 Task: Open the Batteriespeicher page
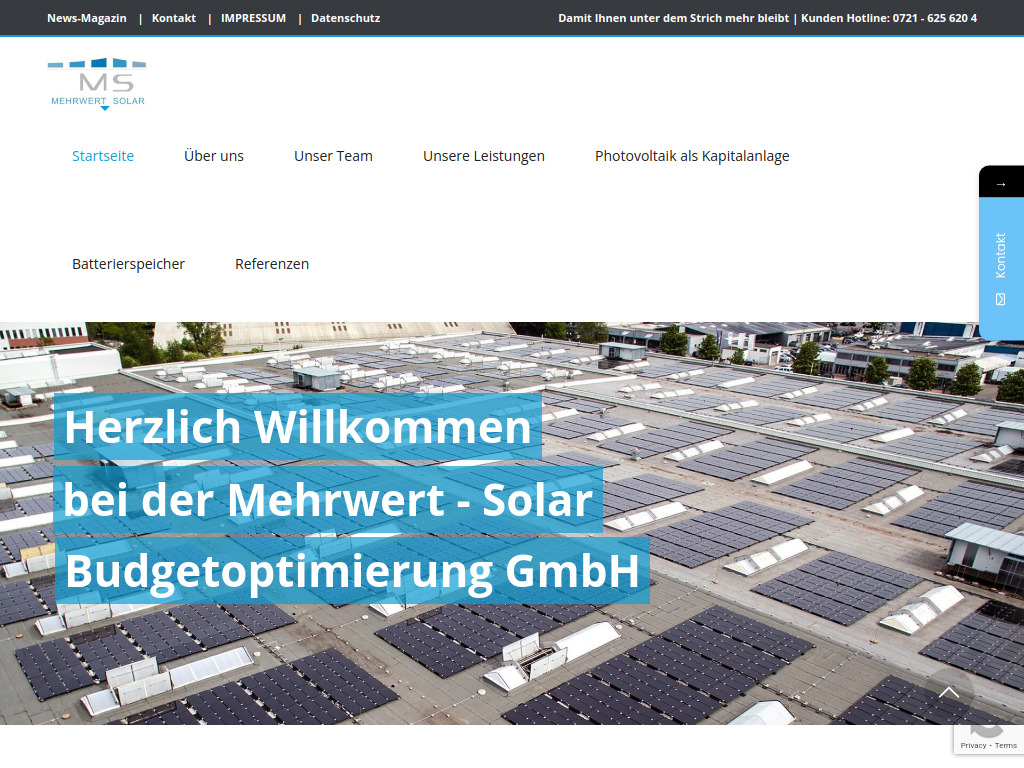[x=128, y=263]
